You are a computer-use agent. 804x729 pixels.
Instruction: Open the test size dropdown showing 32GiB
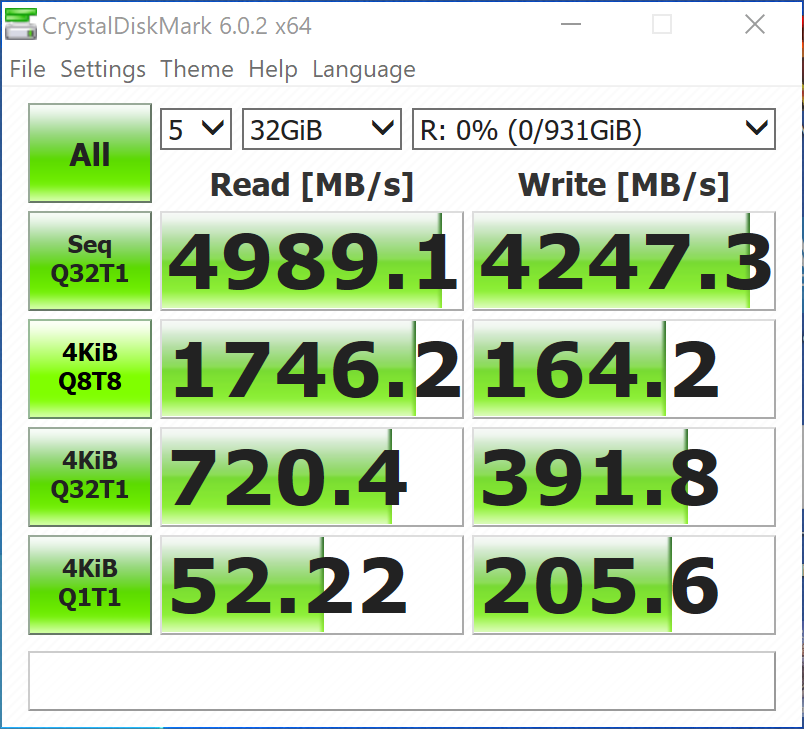[x=321, y=129]
